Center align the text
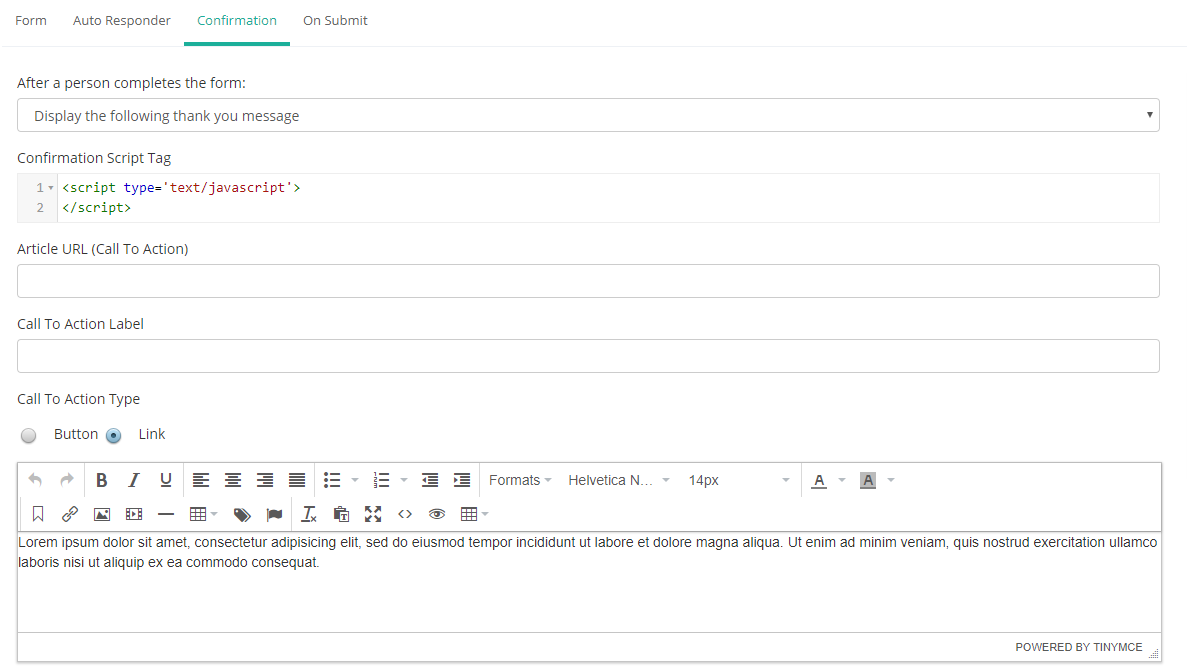This screenshot has height=671, width=1187. click(x=233, y=480)
